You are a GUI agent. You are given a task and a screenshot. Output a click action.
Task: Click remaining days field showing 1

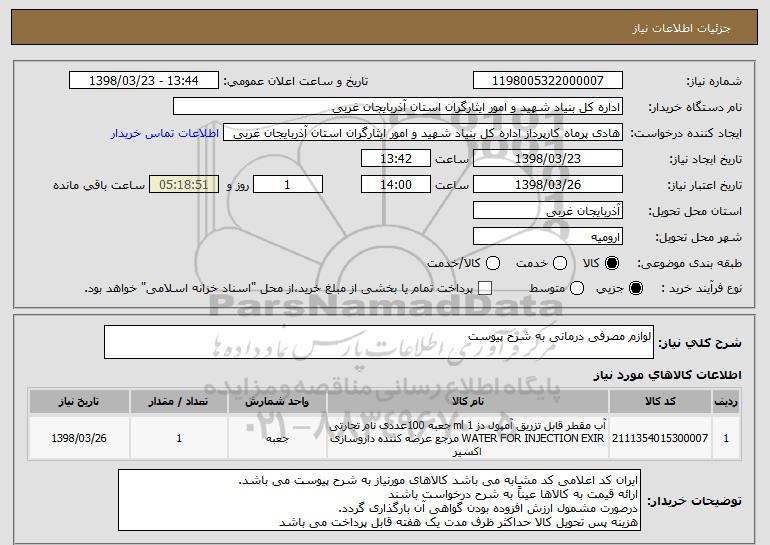[288, 185]
